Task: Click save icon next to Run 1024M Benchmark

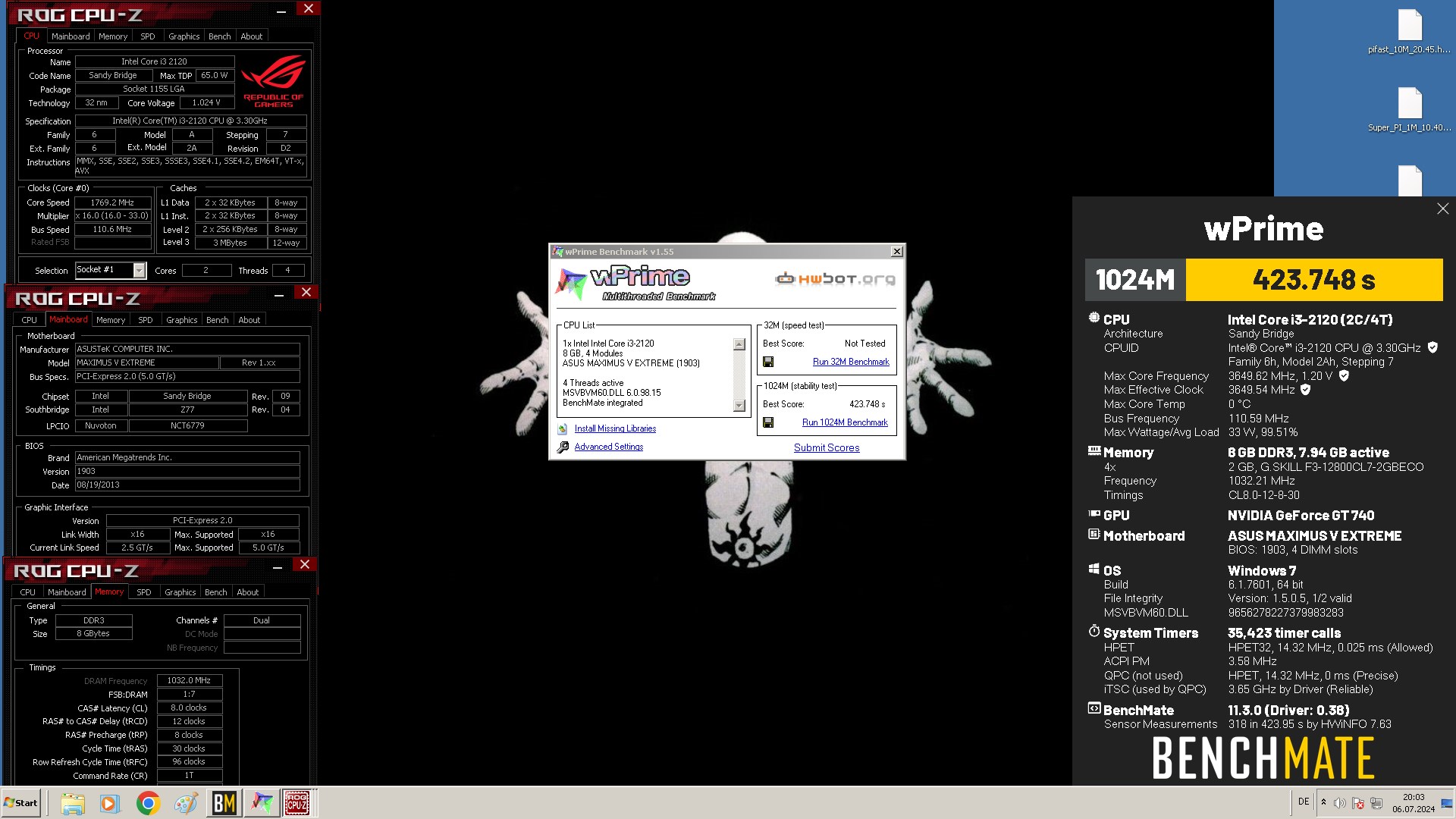Action: (768, 422)
